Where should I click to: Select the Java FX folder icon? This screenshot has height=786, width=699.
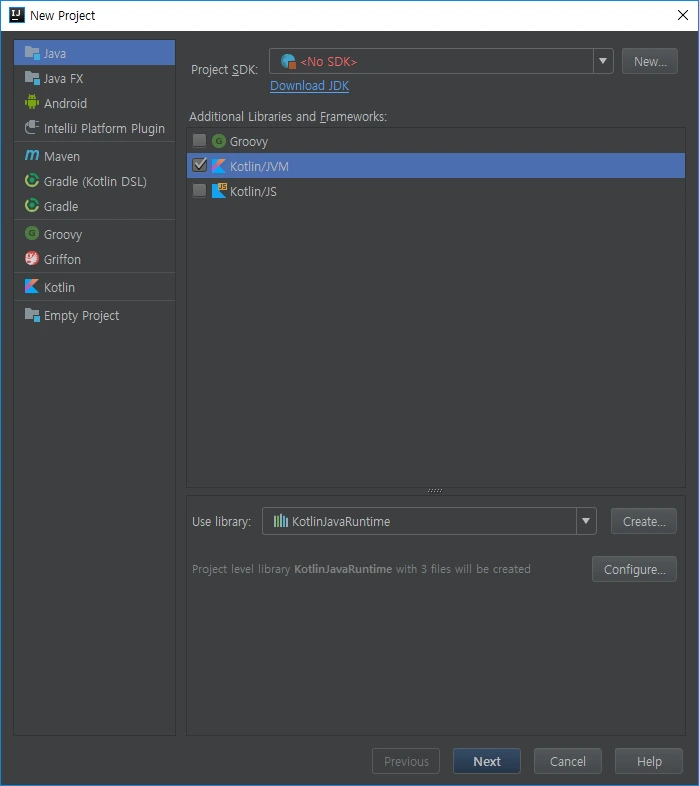point(32,78)
